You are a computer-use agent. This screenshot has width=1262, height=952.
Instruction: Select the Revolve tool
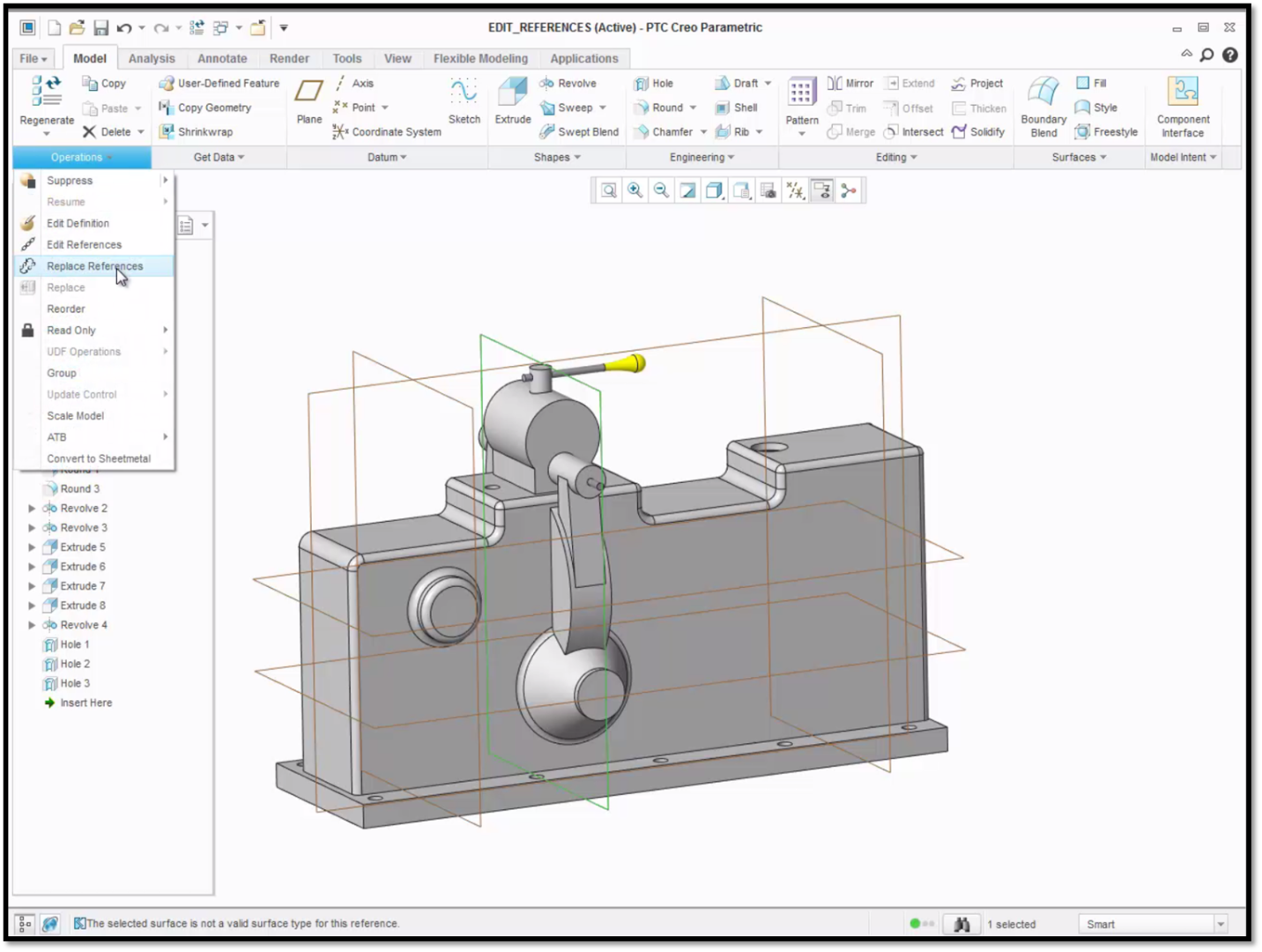(x=568, y=83)
